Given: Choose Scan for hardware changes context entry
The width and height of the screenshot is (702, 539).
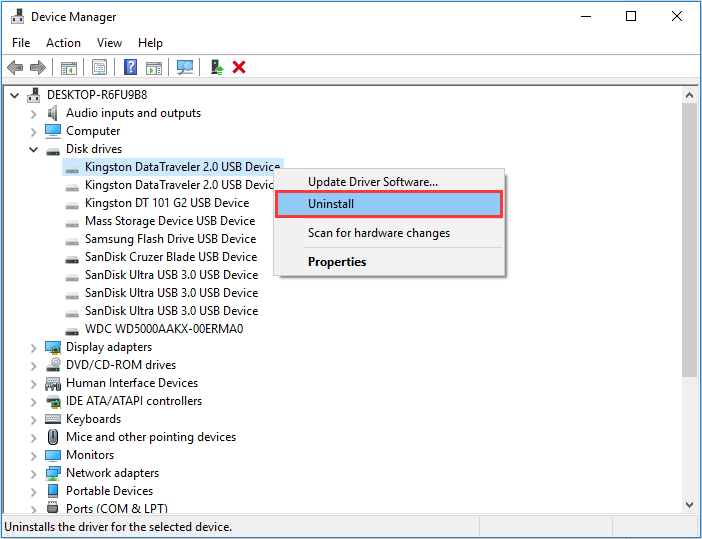Looking at the screenshot, I should tap(389, 233).
